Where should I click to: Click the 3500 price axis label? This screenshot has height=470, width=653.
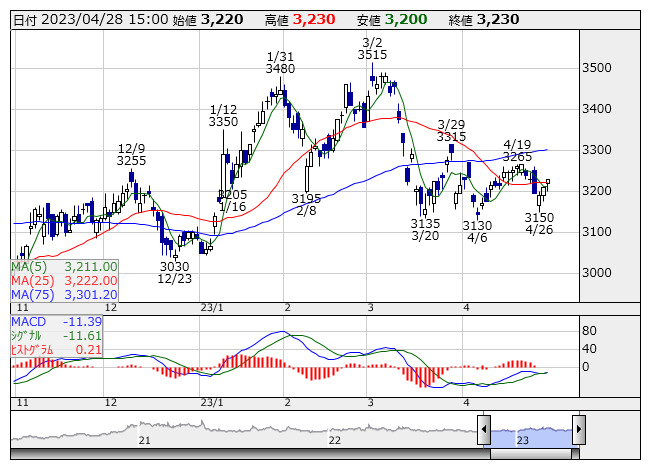tap(597, 68)
